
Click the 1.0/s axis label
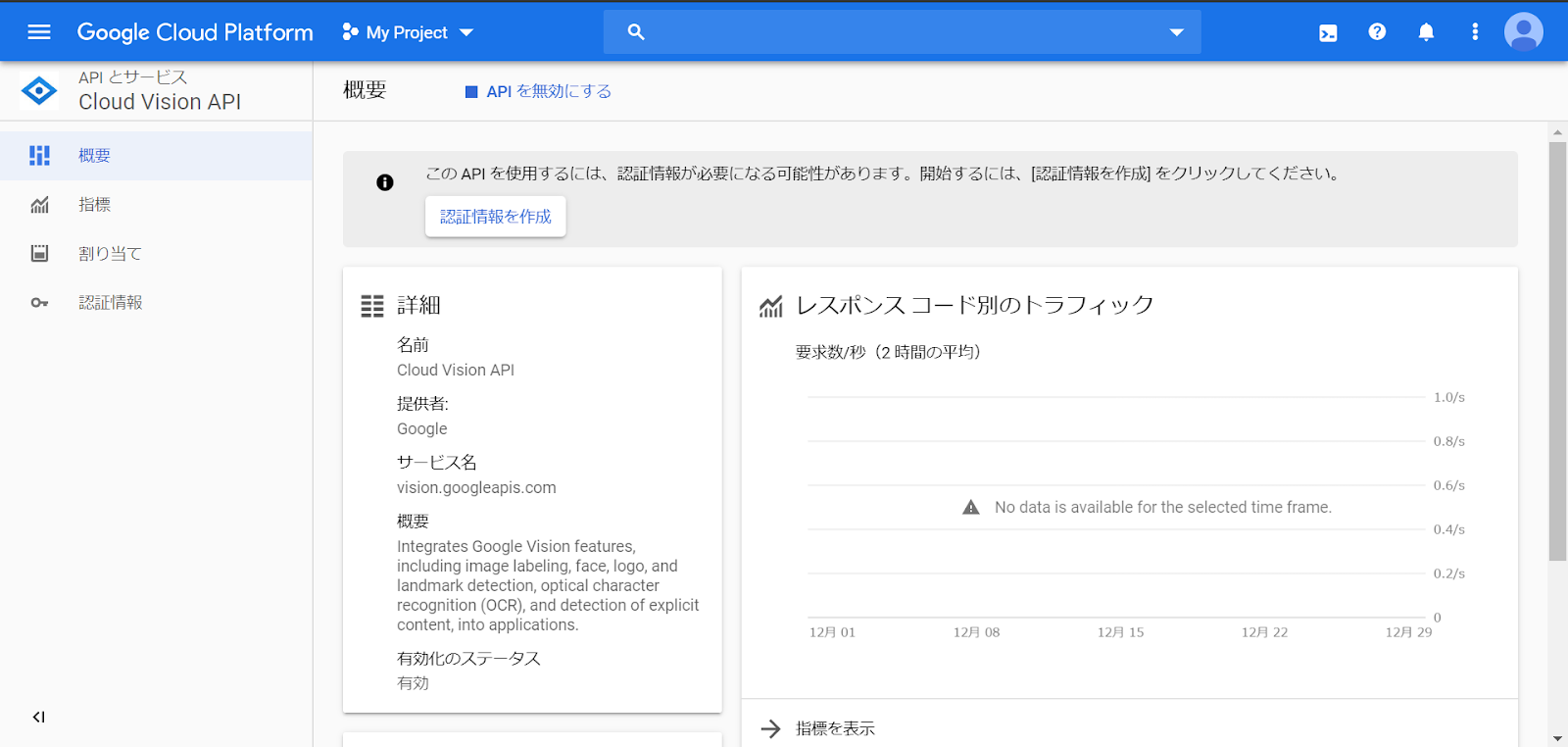coord(1449,397)
